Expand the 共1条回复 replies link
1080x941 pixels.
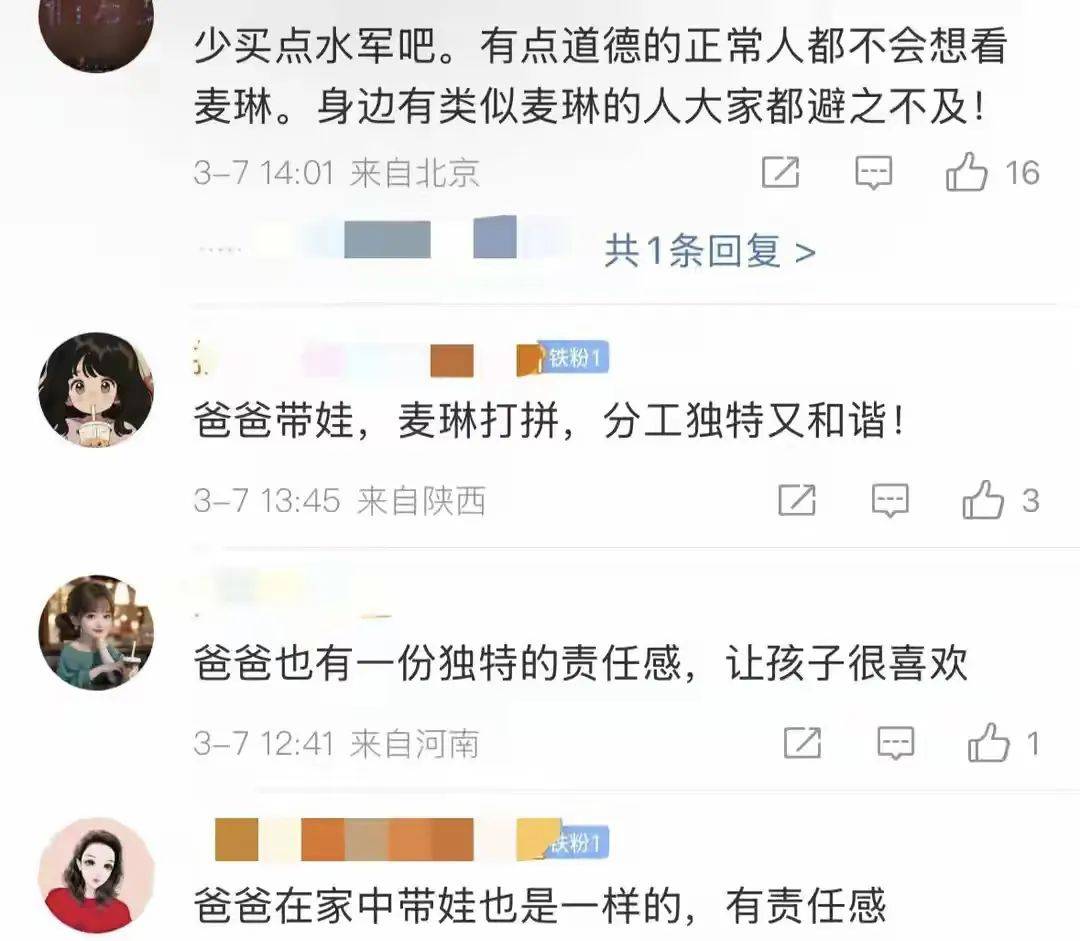(x=710, y=250)
